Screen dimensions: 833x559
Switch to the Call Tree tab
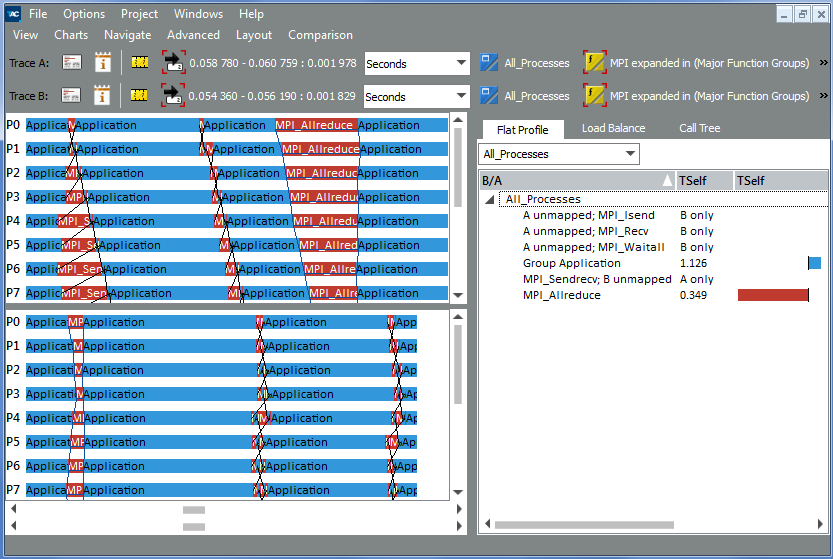point(700,128)
